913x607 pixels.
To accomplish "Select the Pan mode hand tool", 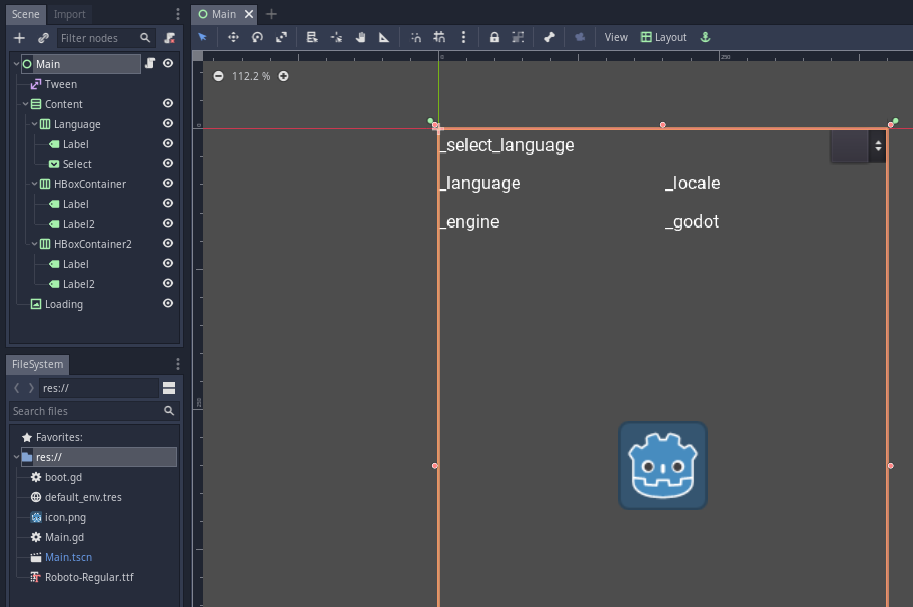I will pyautogui.click(x=360, y=37).
